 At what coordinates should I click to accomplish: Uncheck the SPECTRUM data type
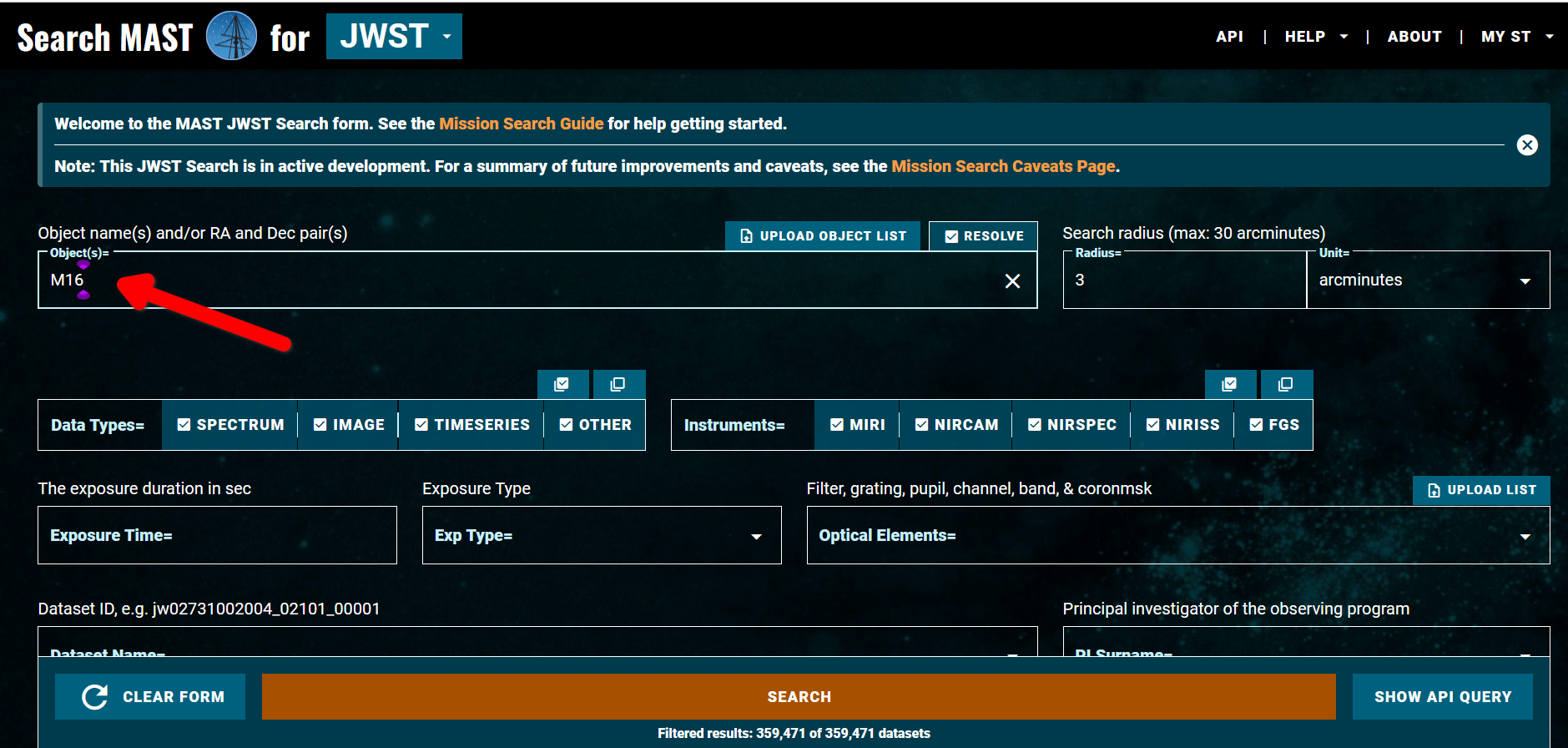230,425
